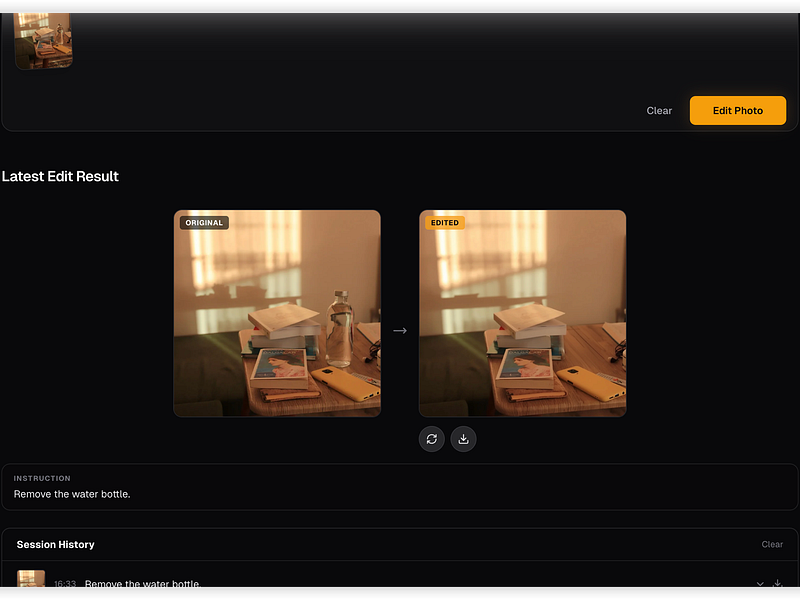View the ORIGINAL image preview
This screenshot has height=600, width=800.
tap(277, 313)
